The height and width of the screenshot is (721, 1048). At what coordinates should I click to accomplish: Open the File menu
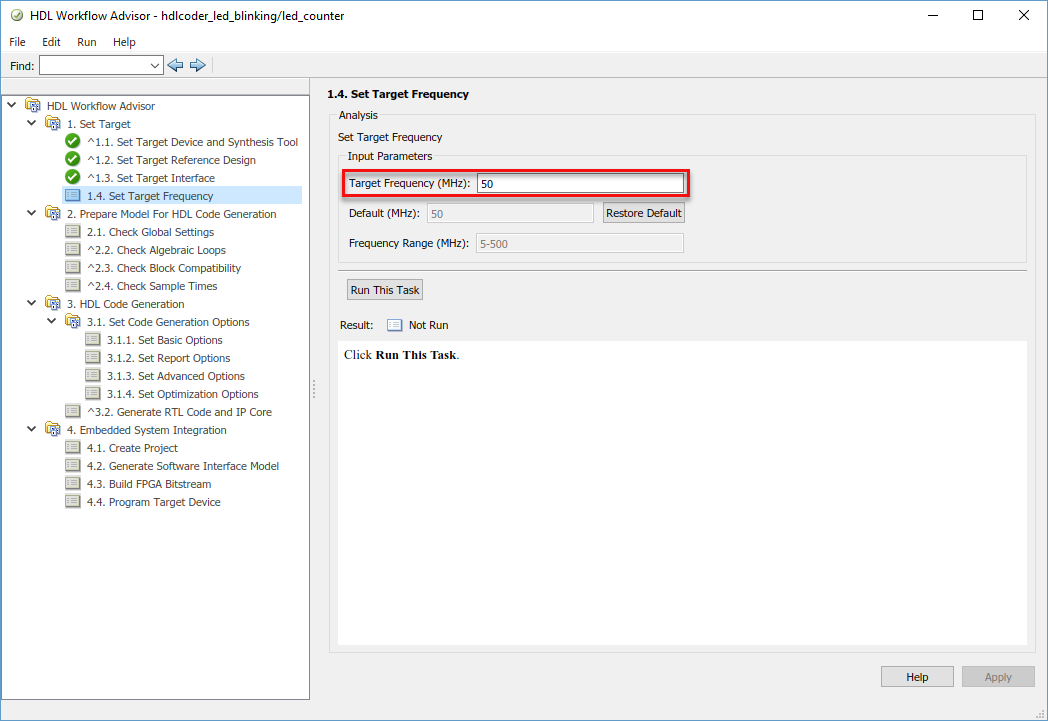[18, 42]
